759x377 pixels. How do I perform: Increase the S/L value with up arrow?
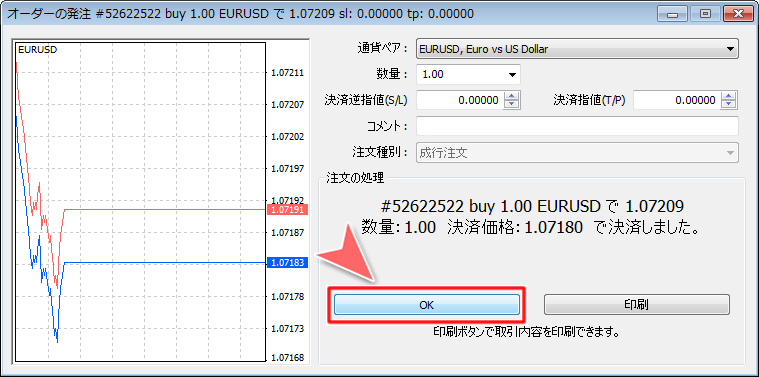[512, 96]
